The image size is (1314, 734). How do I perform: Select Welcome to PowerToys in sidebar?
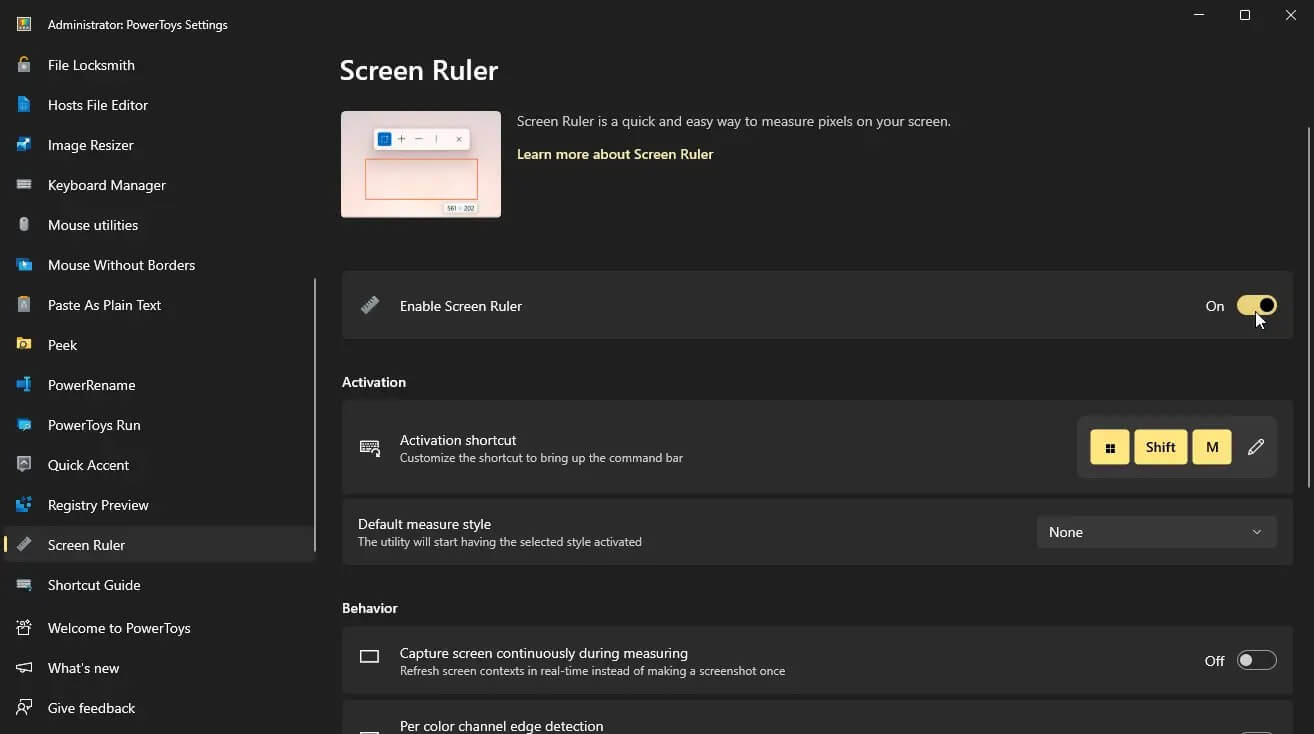160,628
